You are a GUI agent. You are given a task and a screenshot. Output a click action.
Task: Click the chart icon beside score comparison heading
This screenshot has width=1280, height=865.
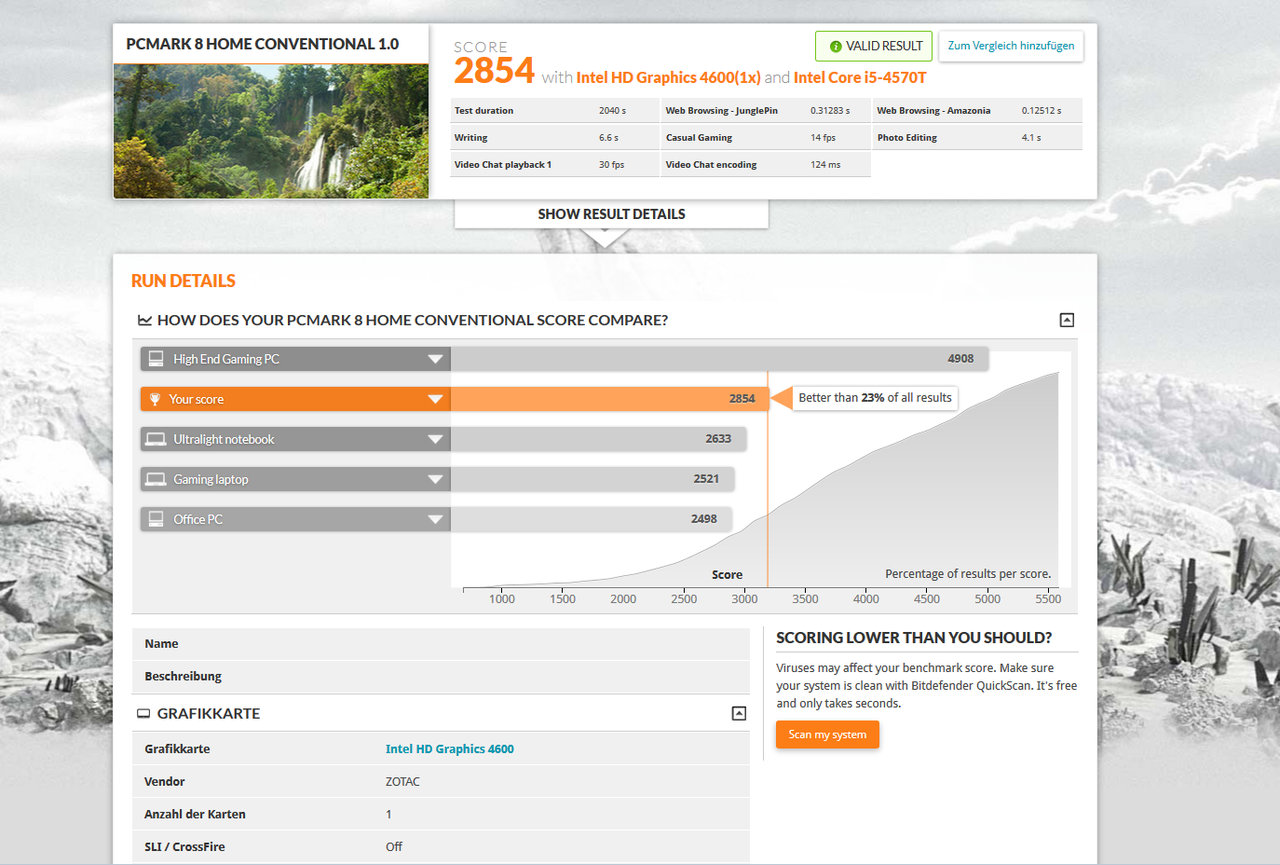click(145, 320)
